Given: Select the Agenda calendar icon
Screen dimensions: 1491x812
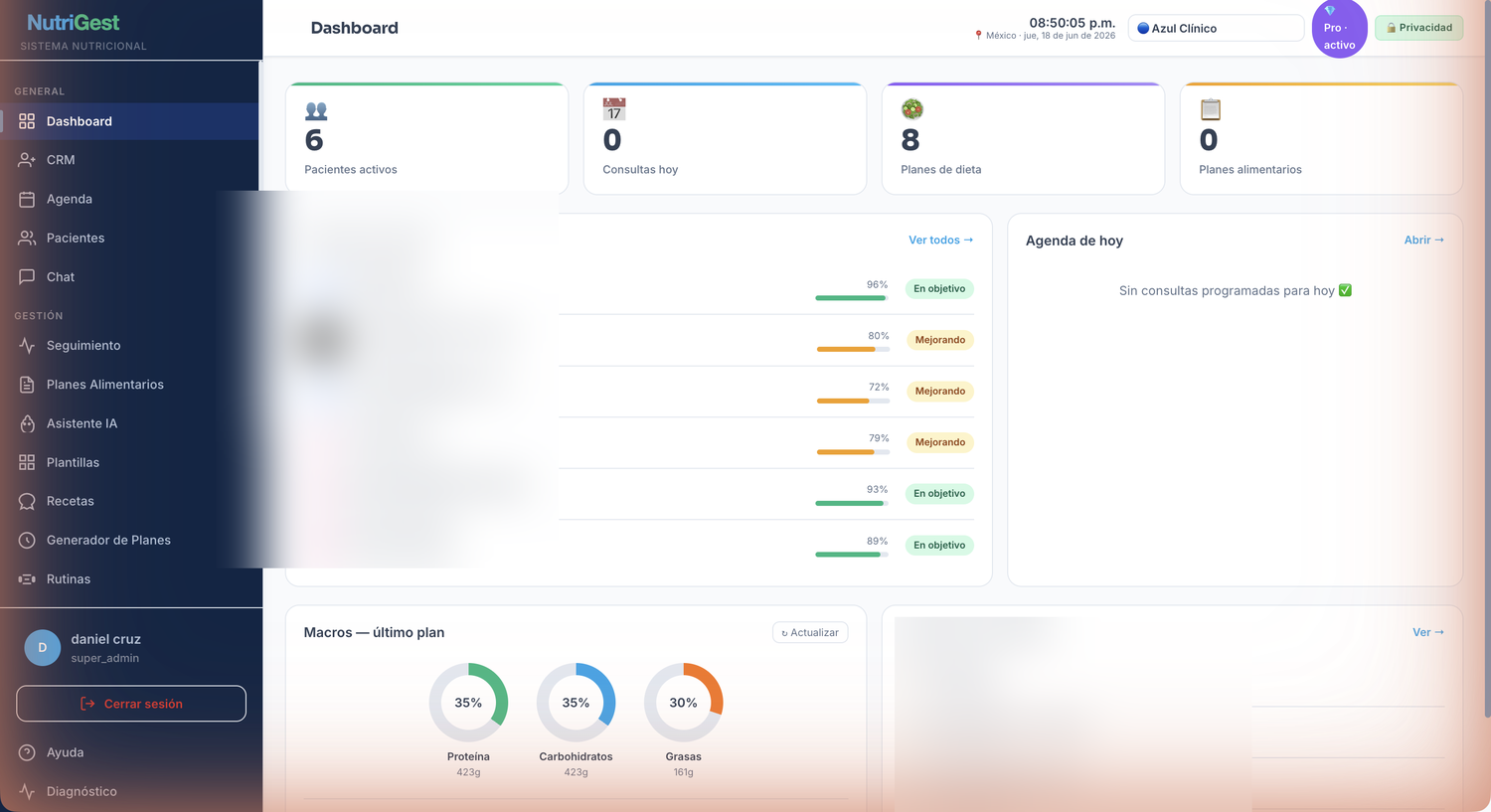Looking at the screenshot, I should tap(27, 199).
